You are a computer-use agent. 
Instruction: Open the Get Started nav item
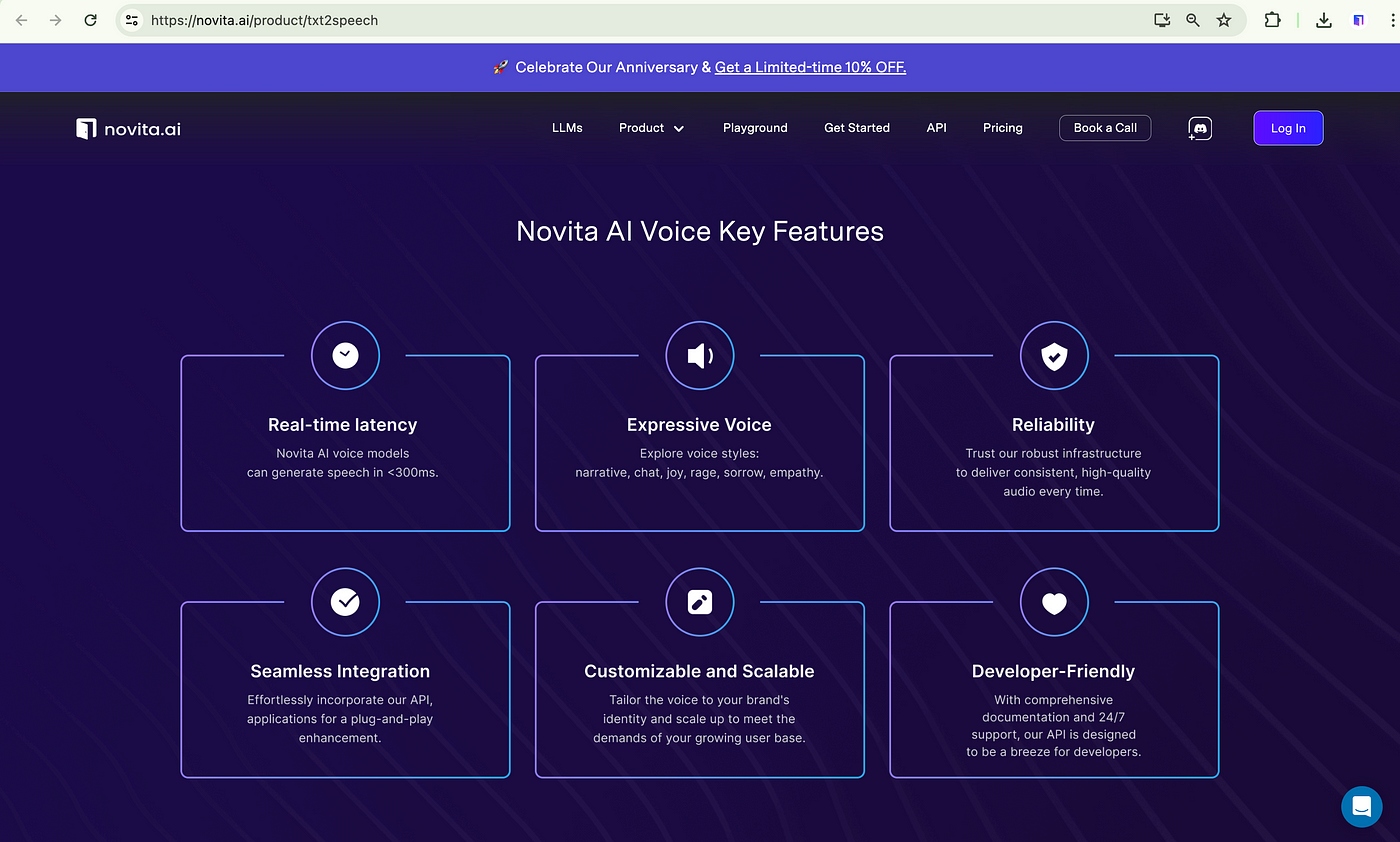pos(857,128)
